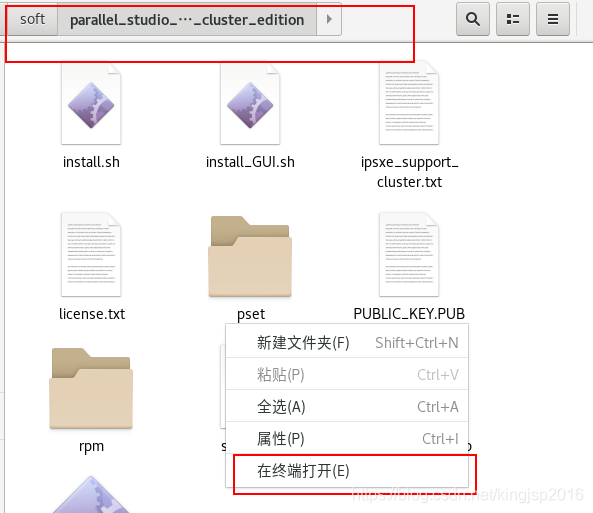Image resolution: width=593 pixels, height=513 pixels.
Task: Choose 在终端打开(E) from context menu
Action: pyautogui.click(x=347, y=471)
